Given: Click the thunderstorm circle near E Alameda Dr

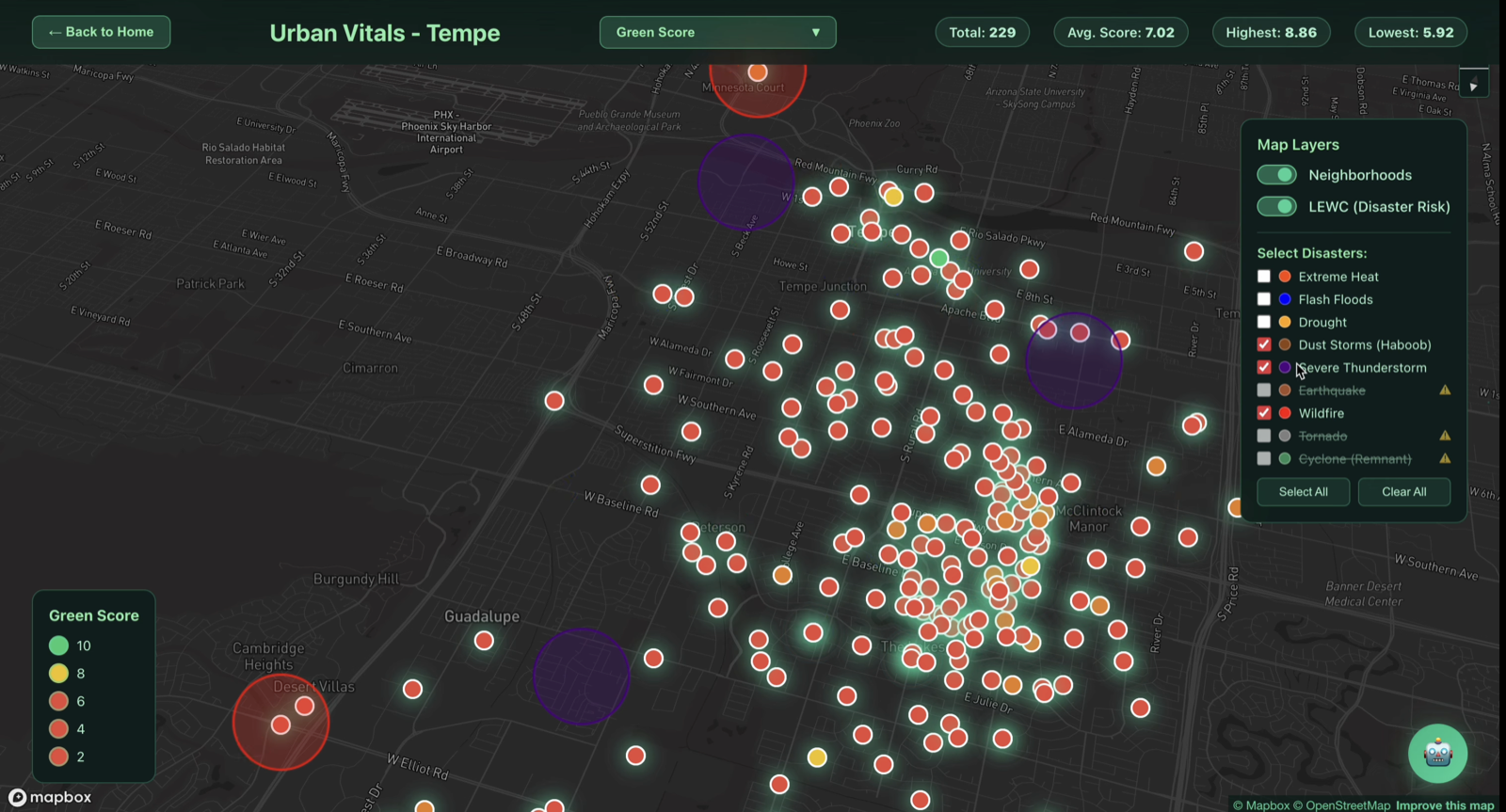Looking at the screenshot, I should [1074, 360].
